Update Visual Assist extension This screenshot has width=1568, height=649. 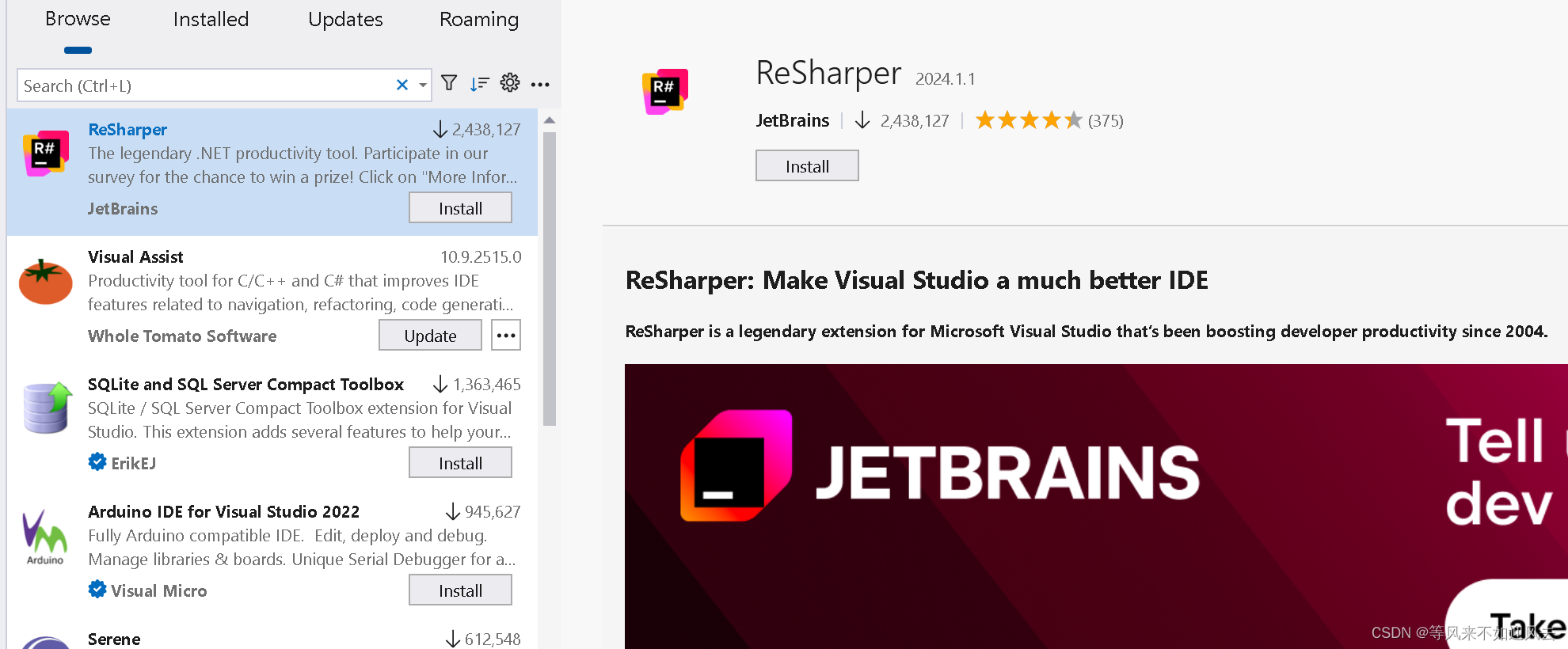pos(430,336)
